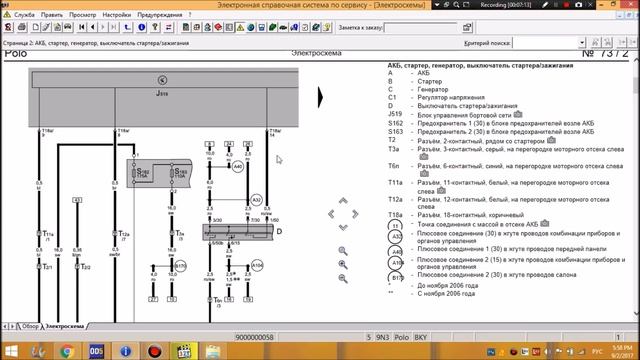Open the Править menu
This screenshot has width=640, height=360.
click(x=52, y=15)
